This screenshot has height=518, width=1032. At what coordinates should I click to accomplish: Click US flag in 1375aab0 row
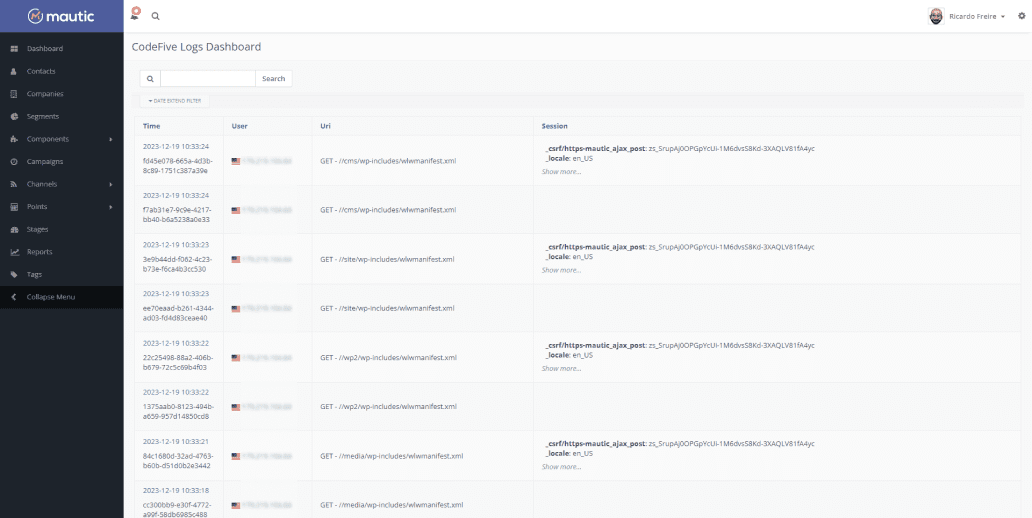[x=236, y=407]
